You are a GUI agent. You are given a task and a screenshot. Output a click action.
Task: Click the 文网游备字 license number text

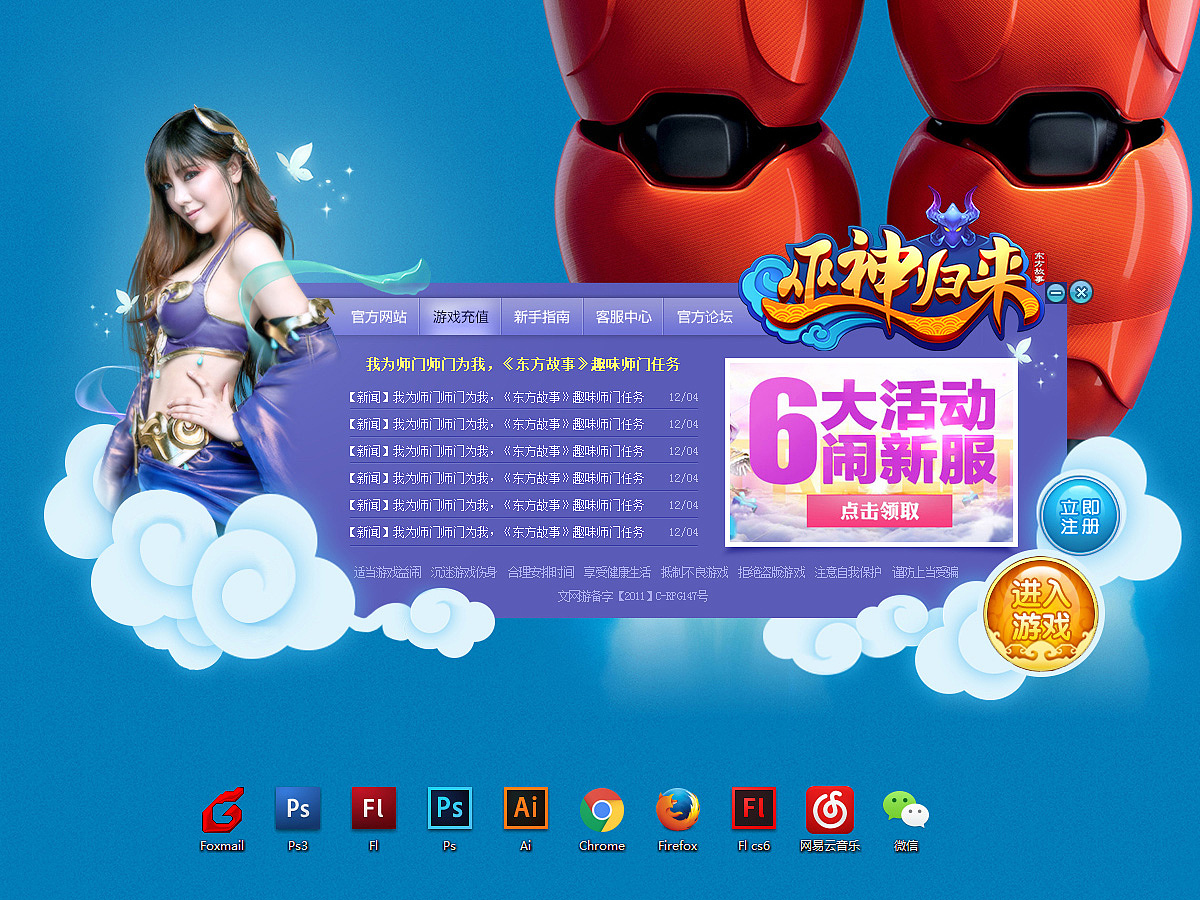(632, 596)
